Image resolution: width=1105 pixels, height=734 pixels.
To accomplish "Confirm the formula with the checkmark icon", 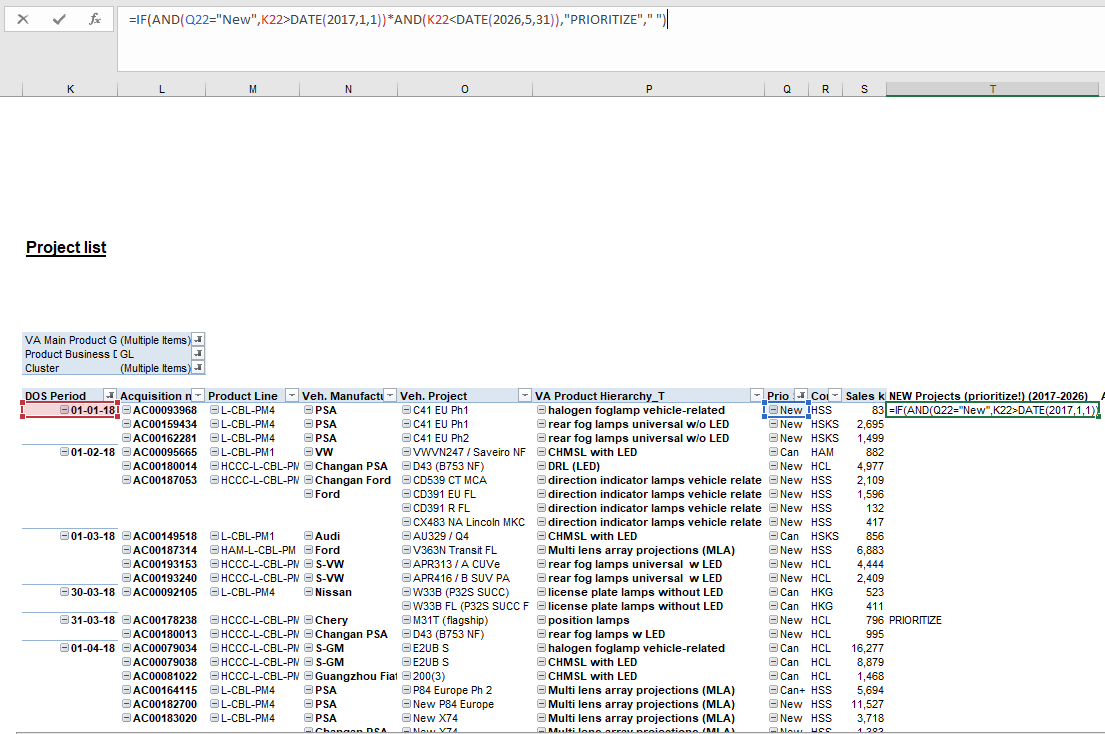I will [x=59, y=19].
